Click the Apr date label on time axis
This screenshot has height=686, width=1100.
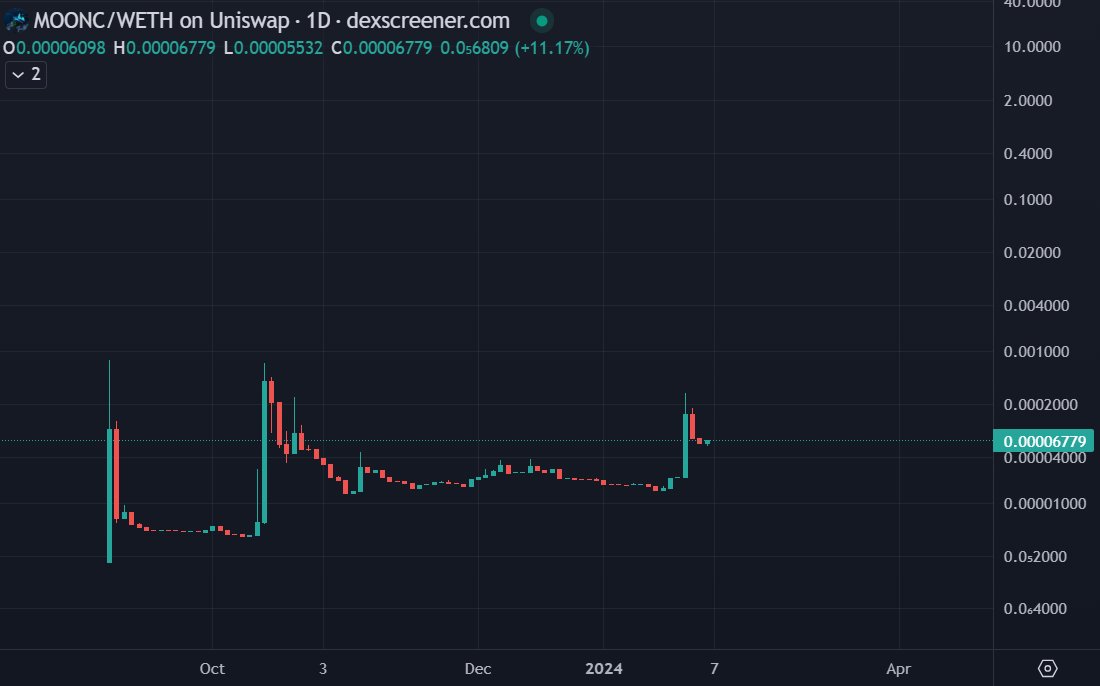point(899,668)
